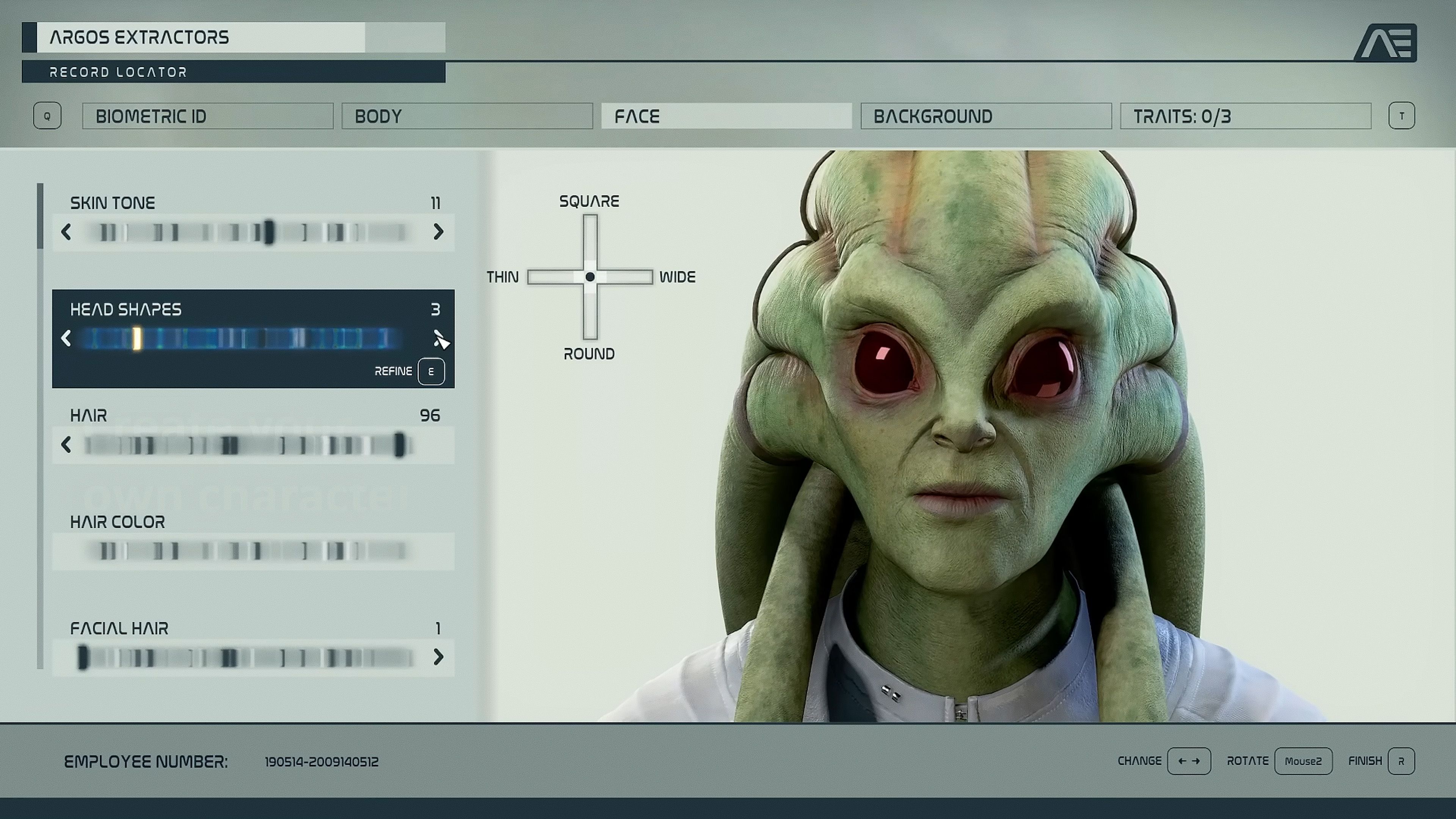The image size is (1456, 819).
Task: Click the Record Locator header
Action: pos(118,72)
